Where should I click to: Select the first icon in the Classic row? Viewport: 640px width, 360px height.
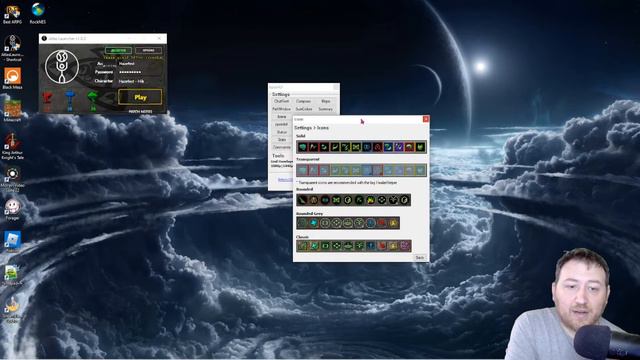pos(302,246)
